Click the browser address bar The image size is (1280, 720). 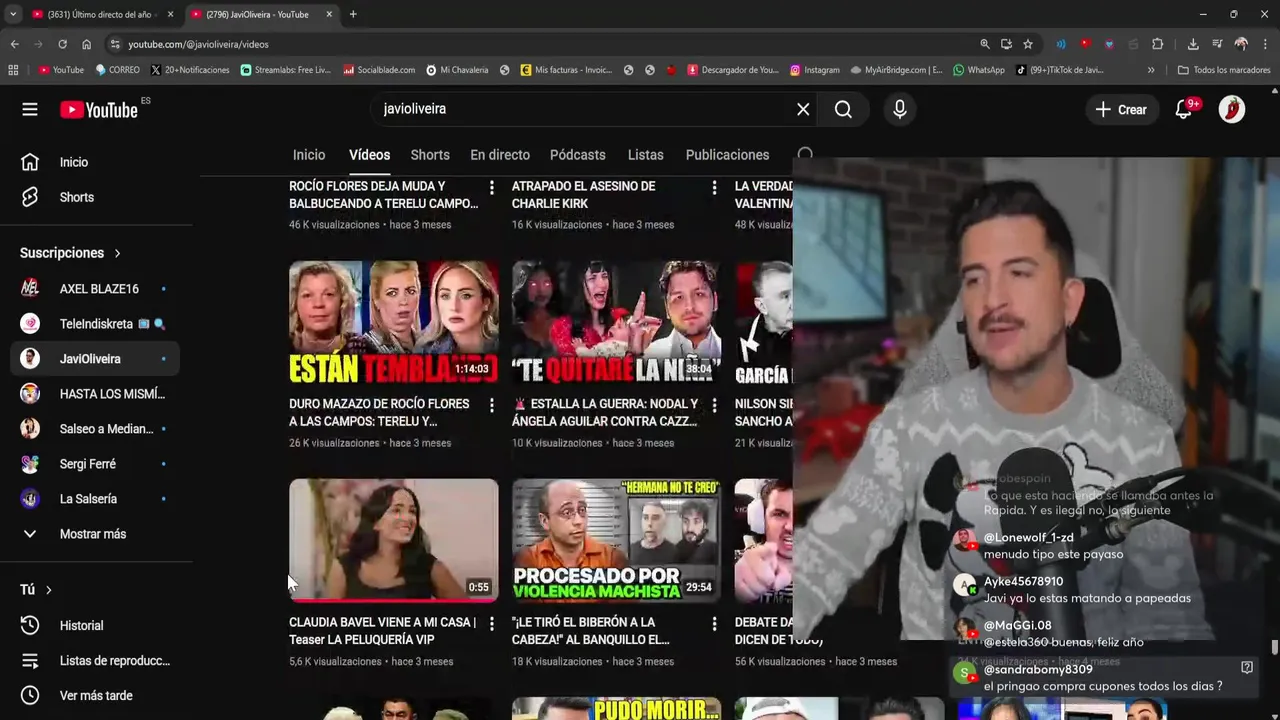coord(540,44)
